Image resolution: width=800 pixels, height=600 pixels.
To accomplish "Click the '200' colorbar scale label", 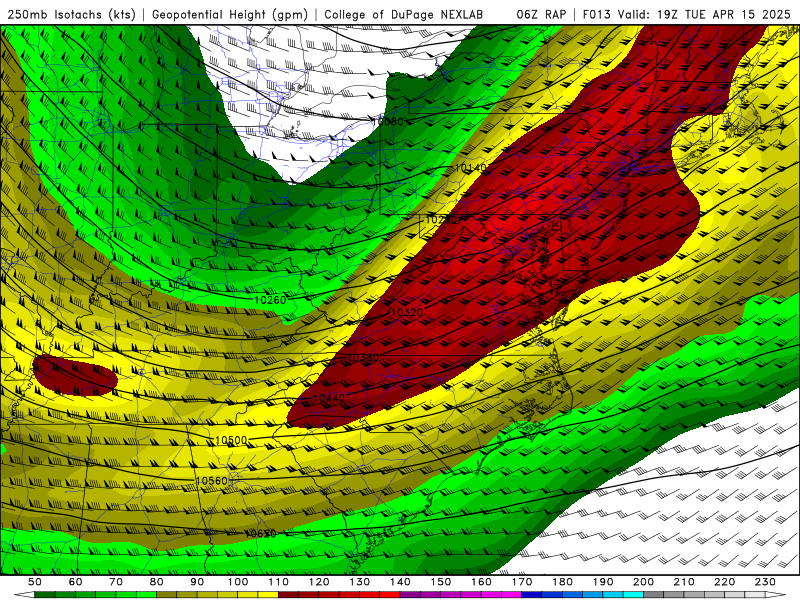I will click(644, 582).
